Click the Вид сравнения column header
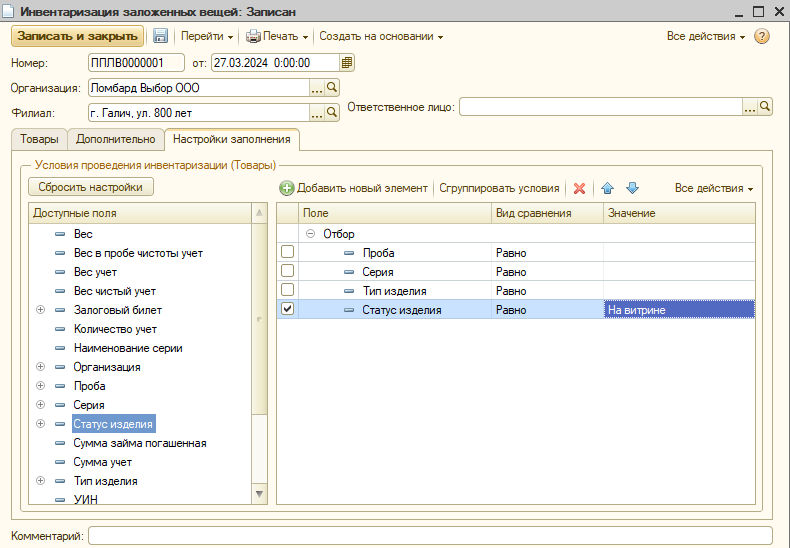790x548 pixels. (x=547, y=213)
